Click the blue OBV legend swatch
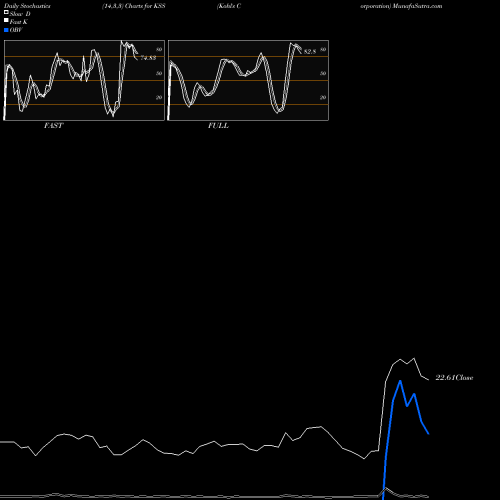Screen dimensions: 500x500 click(x=6, y=30)
